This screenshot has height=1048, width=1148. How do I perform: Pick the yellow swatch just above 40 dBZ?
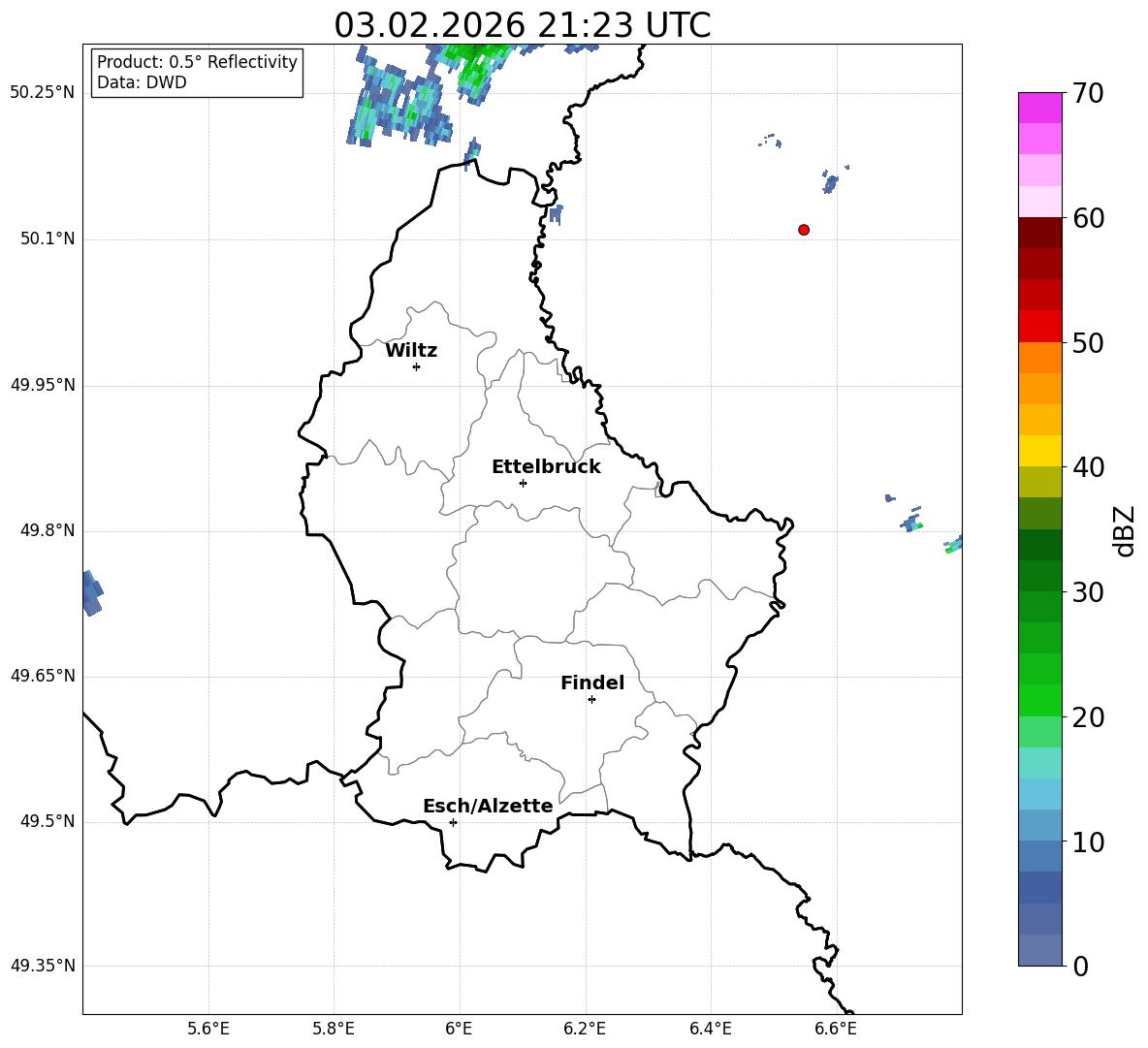(x=1040, y=451)
